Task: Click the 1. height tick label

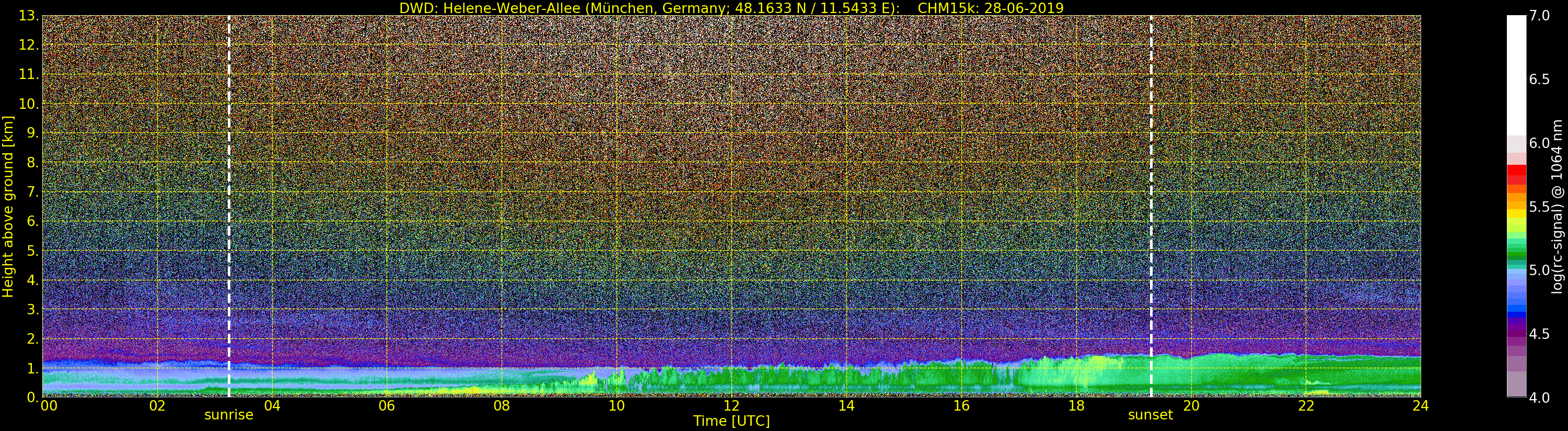Action: 33,368
